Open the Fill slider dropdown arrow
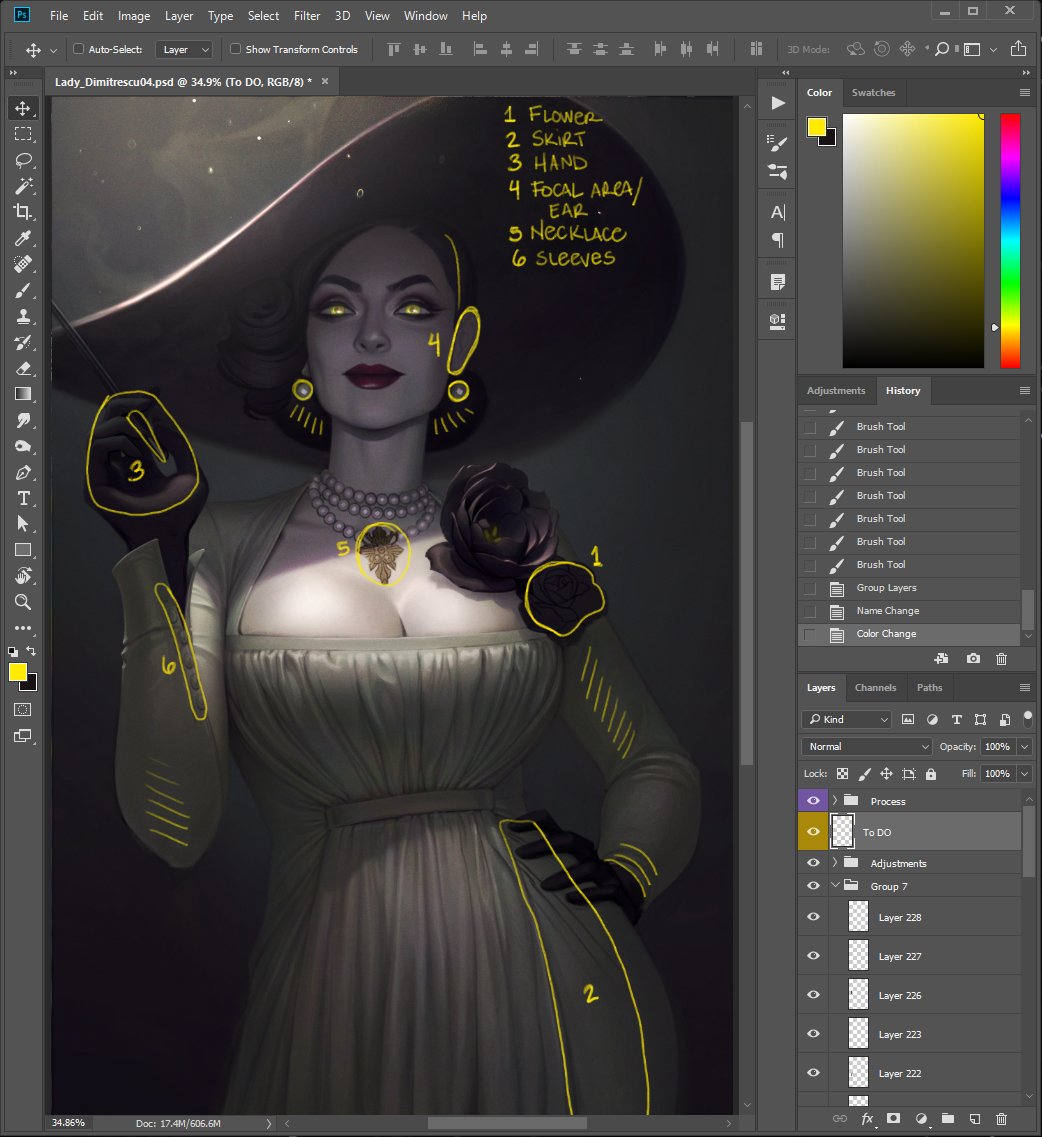This screenshot has height=1137, width=1042. coord(1025,774)
